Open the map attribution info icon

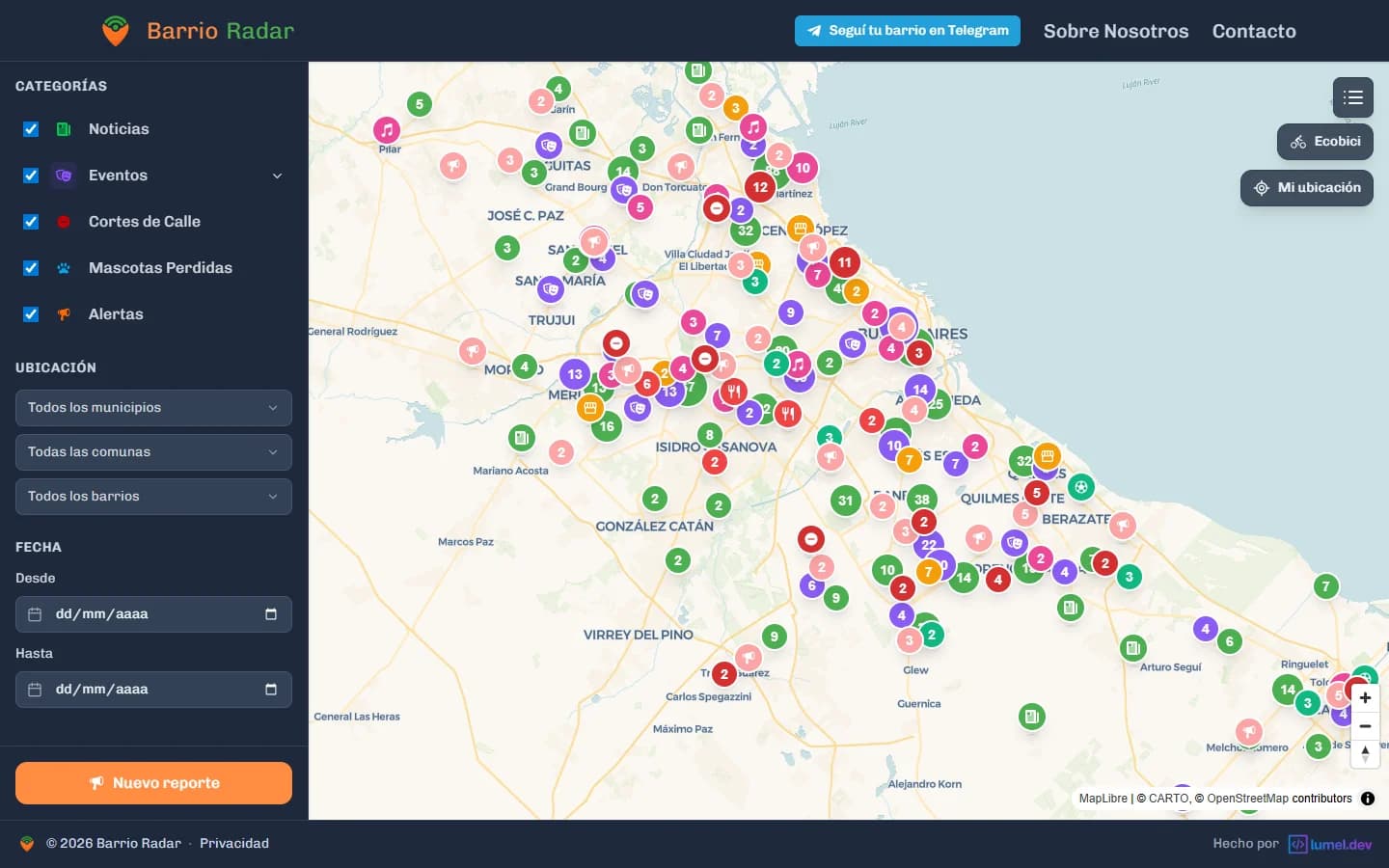[x=1368, y=799]
